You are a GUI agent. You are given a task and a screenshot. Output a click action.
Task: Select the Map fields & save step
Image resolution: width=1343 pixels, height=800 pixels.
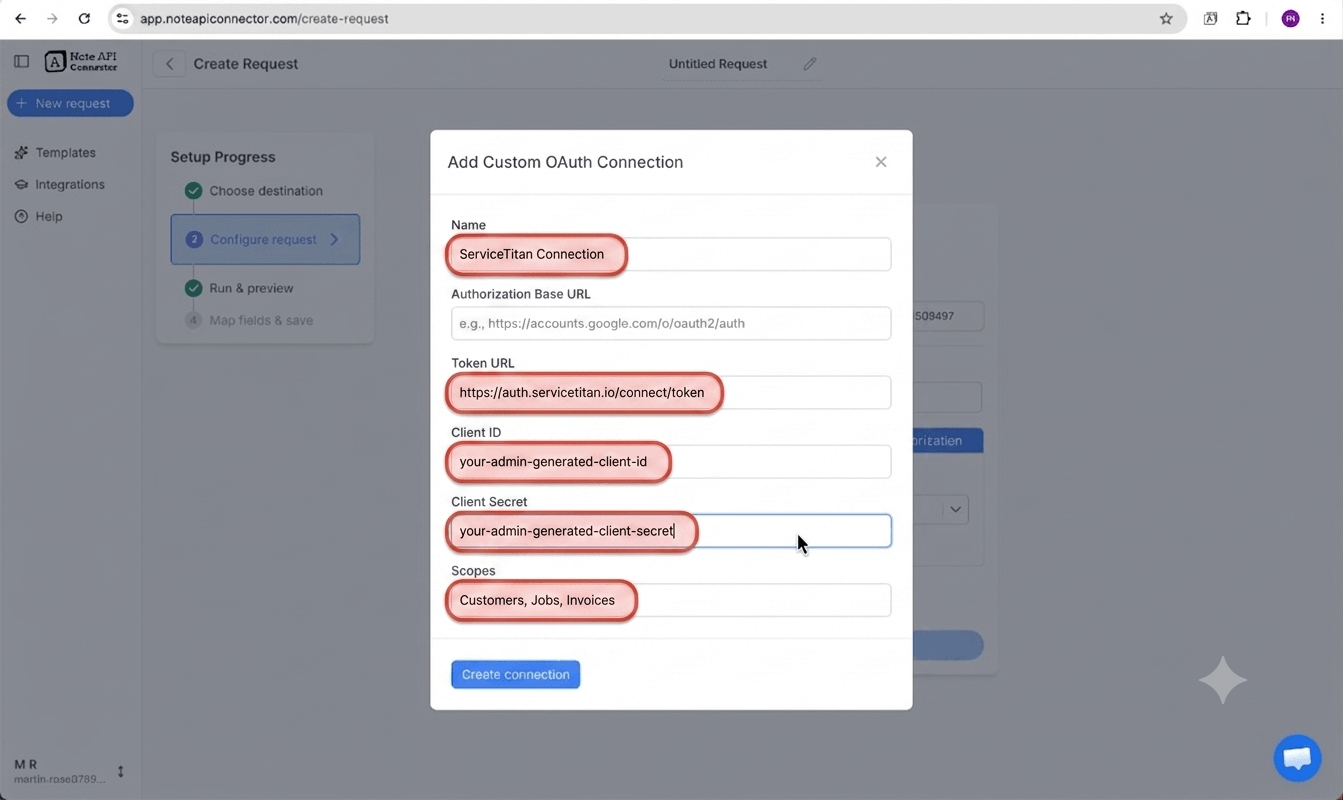tap(249, 320)
